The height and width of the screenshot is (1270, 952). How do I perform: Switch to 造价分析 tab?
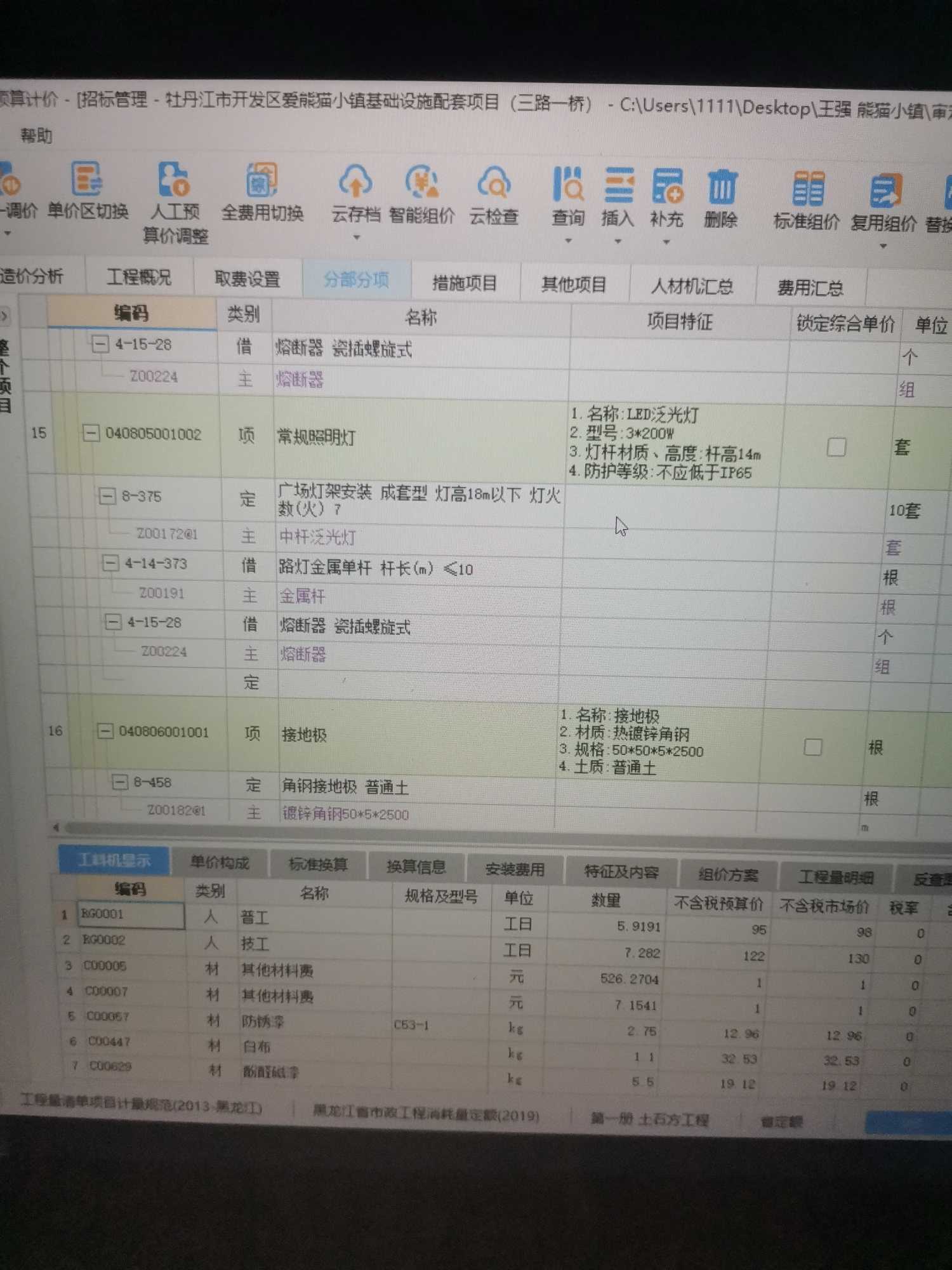32,276
